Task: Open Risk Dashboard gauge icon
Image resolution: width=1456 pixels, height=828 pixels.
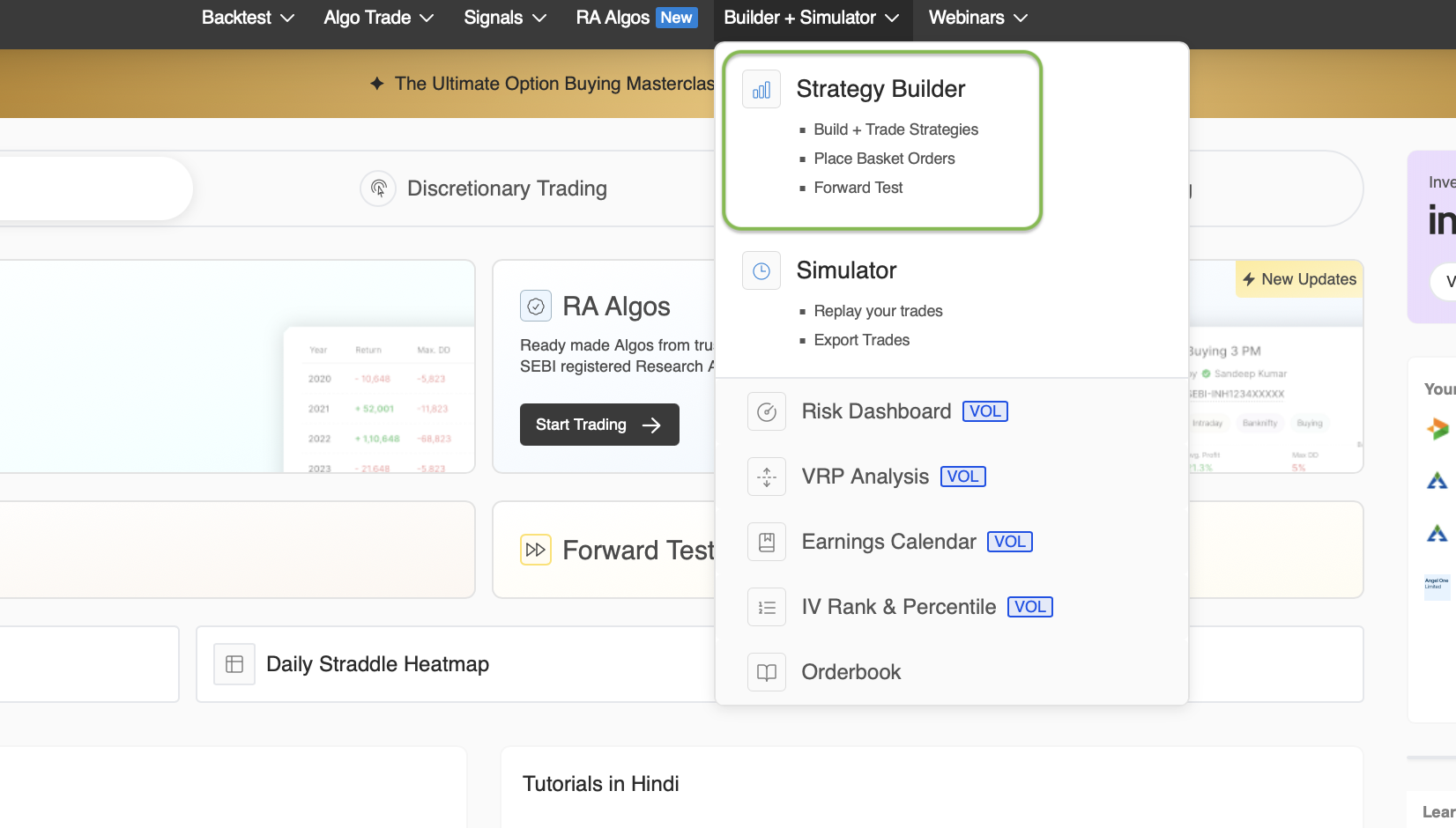Action: [x=767, y=412]
